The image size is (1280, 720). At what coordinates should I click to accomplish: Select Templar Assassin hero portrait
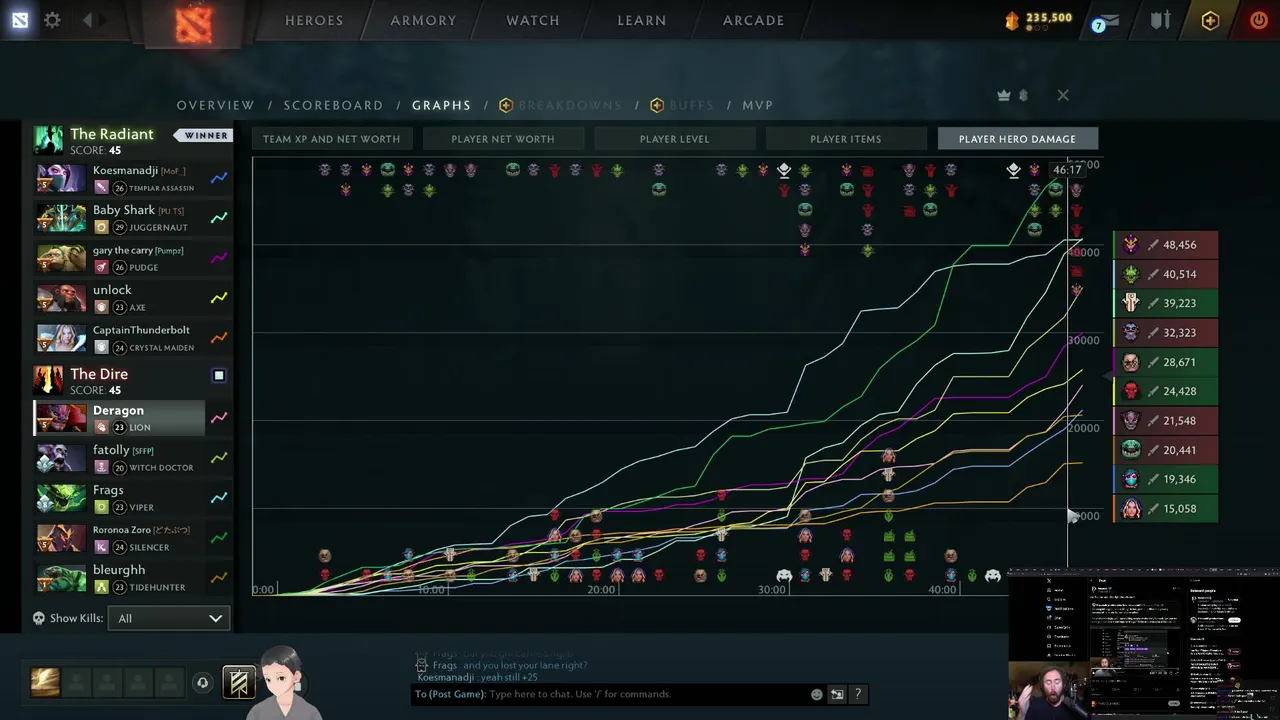[62, 178]
